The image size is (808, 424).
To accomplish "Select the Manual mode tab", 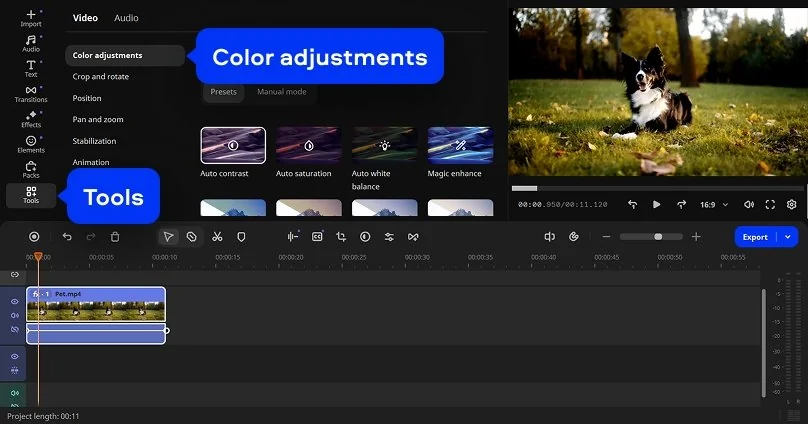I will point(281,92).
